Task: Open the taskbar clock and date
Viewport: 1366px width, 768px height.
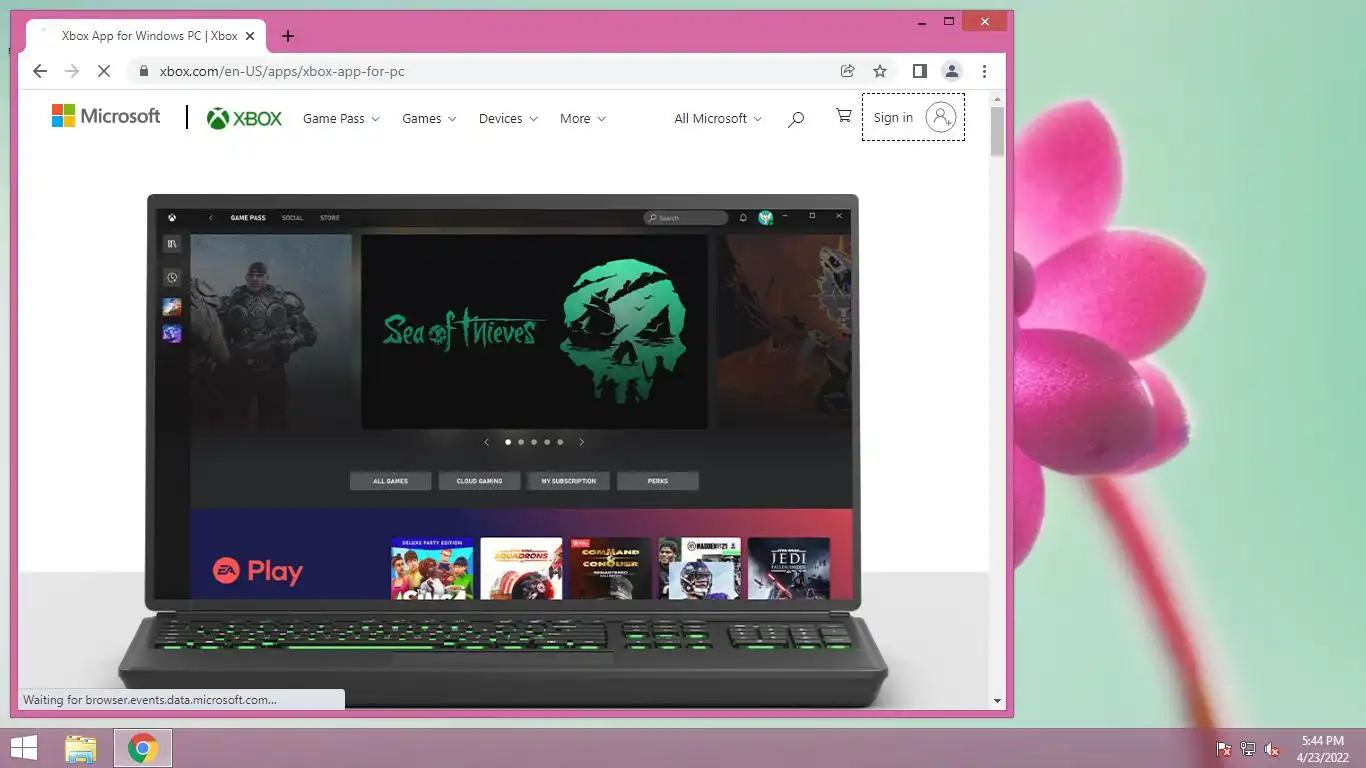Action: click(x=1324, y=749)
